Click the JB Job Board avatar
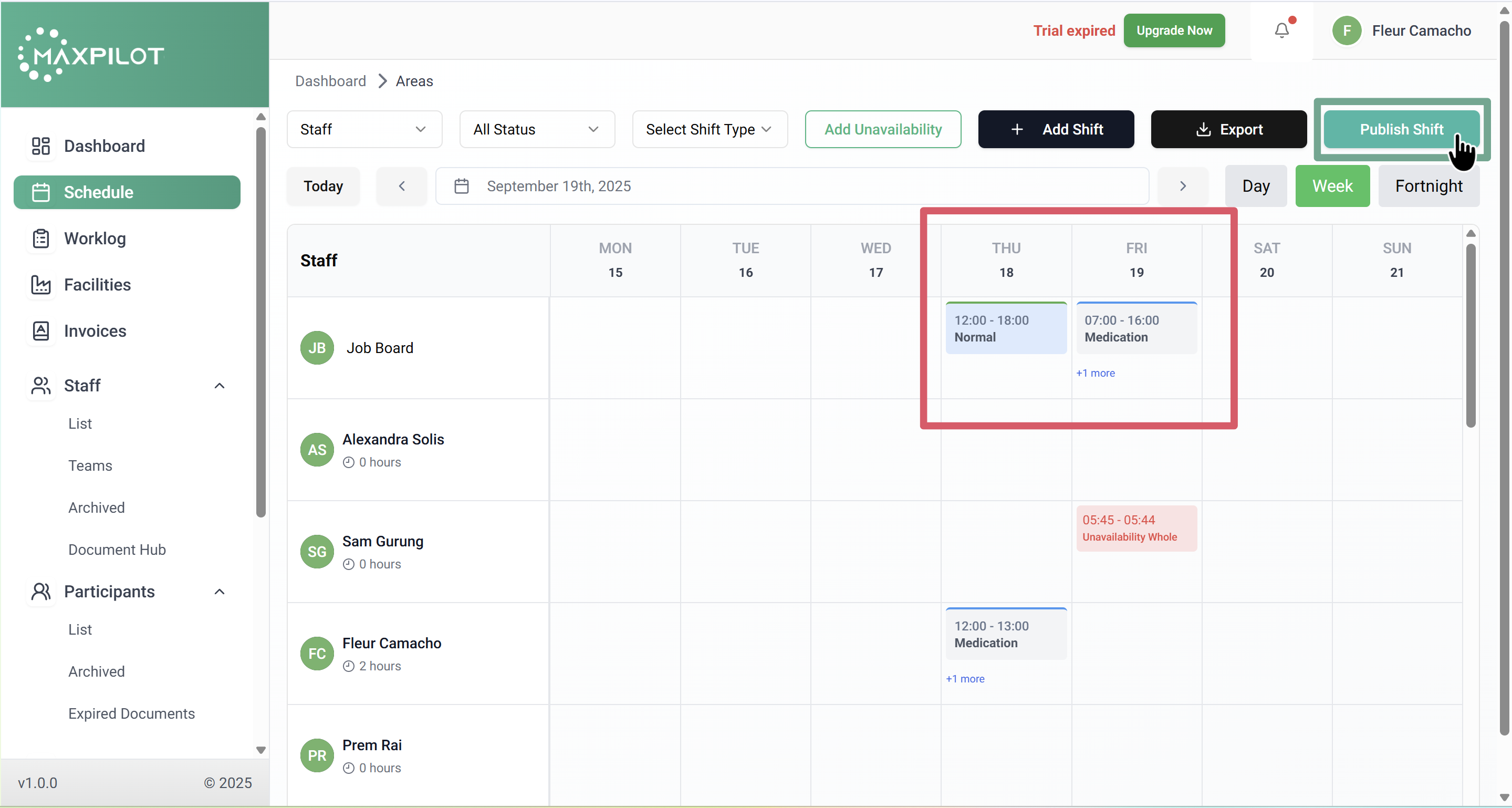 (317, 348)
